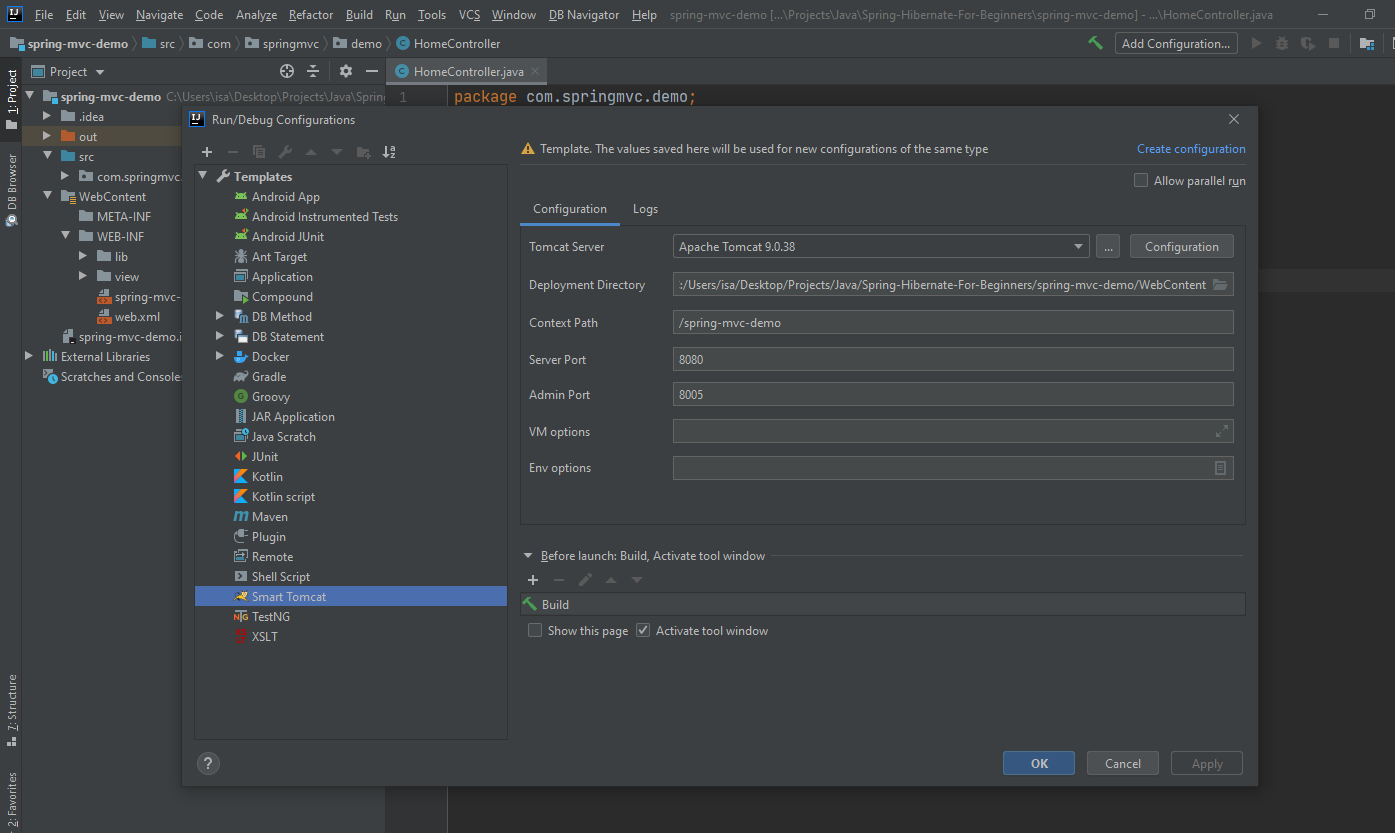Open the Structure tool window
Screen dimensions: 1395x833
[x=12, y=710]
